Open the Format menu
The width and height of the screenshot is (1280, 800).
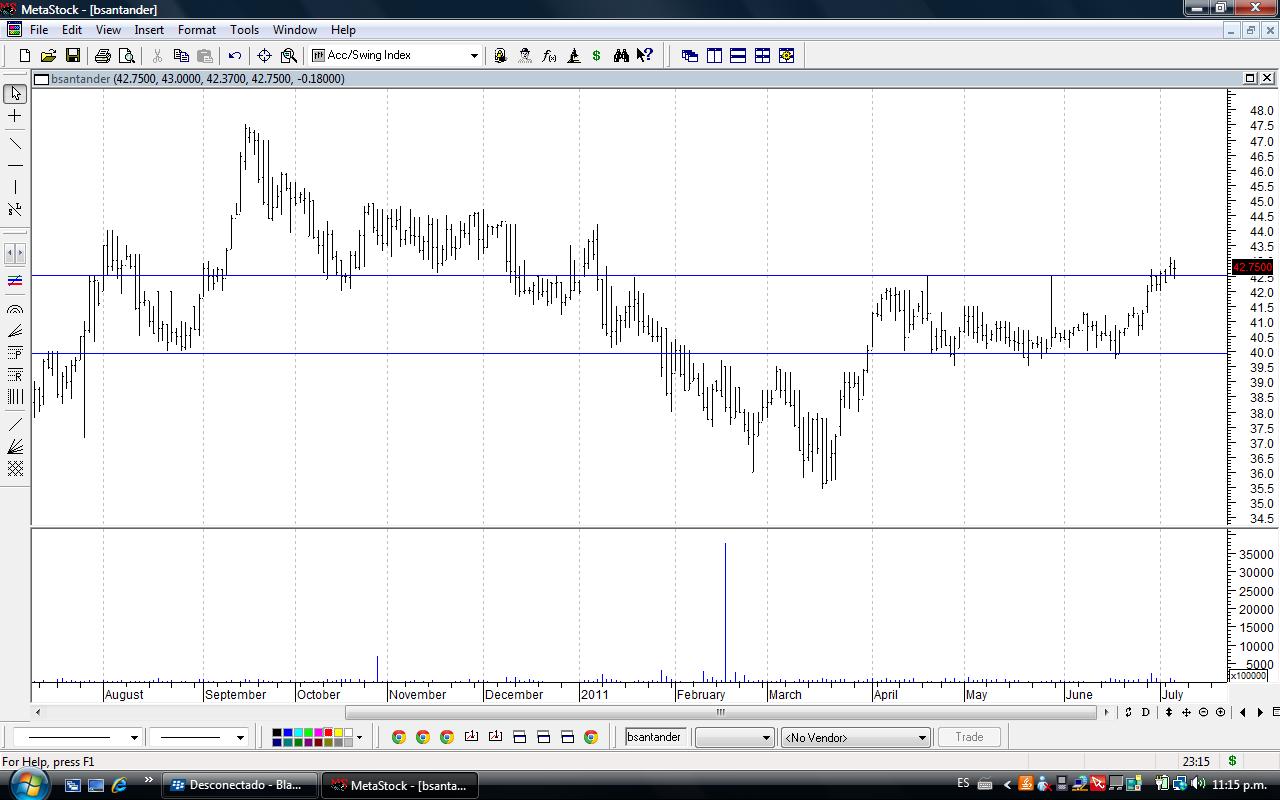[x=196, y=30]
